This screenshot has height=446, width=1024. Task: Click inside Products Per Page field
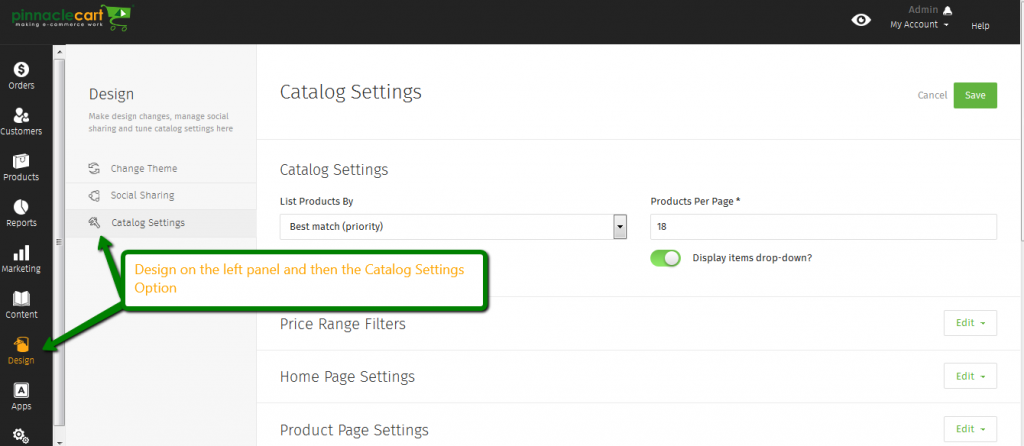pos(824,227)
